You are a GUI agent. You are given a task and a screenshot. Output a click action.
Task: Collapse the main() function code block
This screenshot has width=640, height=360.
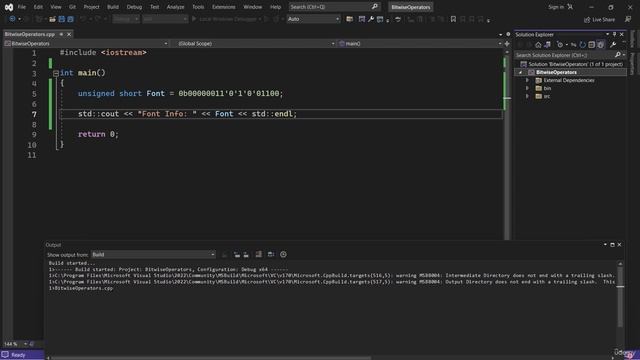tap(56, 73)
